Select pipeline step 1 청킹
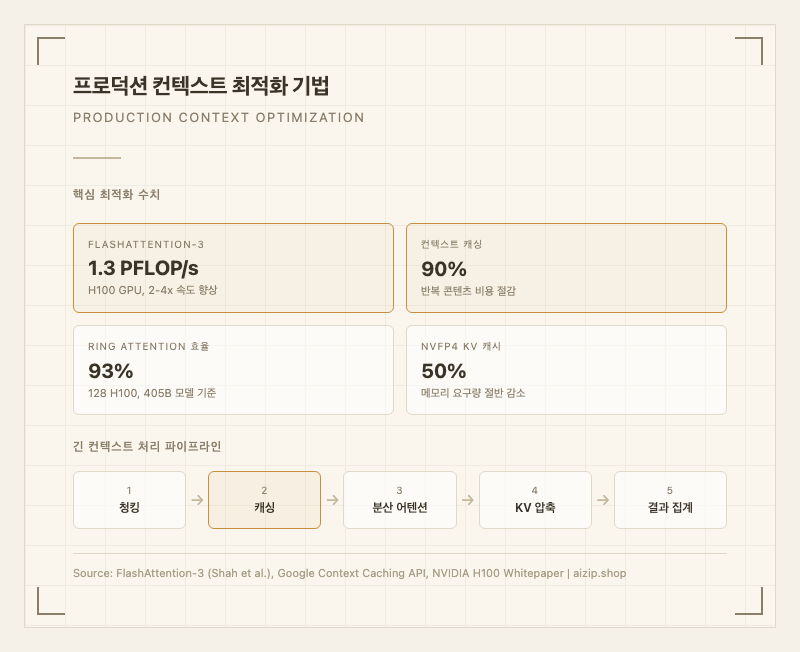Image resolution: width=800 pixels, height=652 pixels. 130,500
